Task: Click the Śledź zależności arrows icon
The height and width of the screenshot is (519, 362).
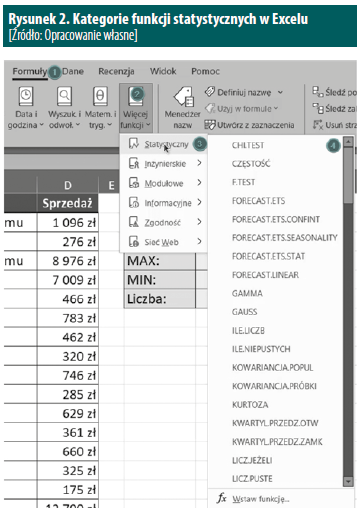Action: point(318,108)
